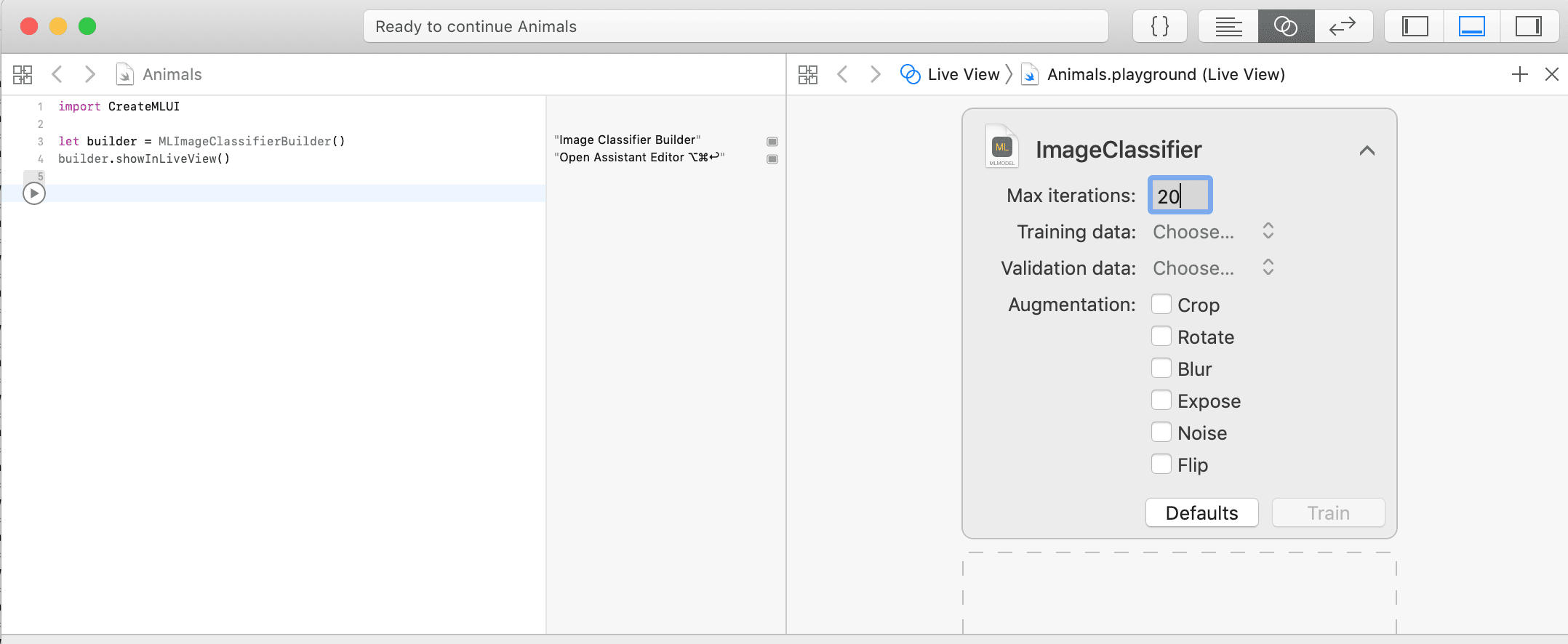Enable the Blur augmentation checkbox
The height and width of the screenshot is (644, 1568).
click(1161, 368)
